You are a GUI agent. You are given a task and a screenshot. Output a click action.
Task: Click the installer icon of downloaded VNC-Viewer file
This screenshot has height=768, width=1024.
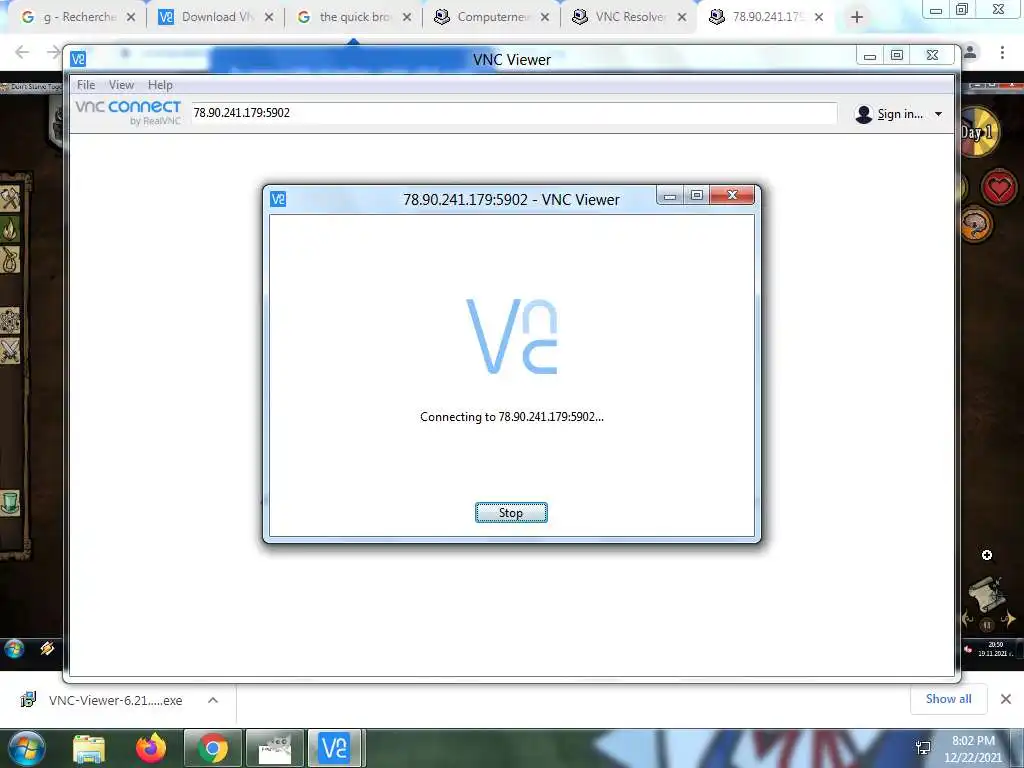point(28,700)
